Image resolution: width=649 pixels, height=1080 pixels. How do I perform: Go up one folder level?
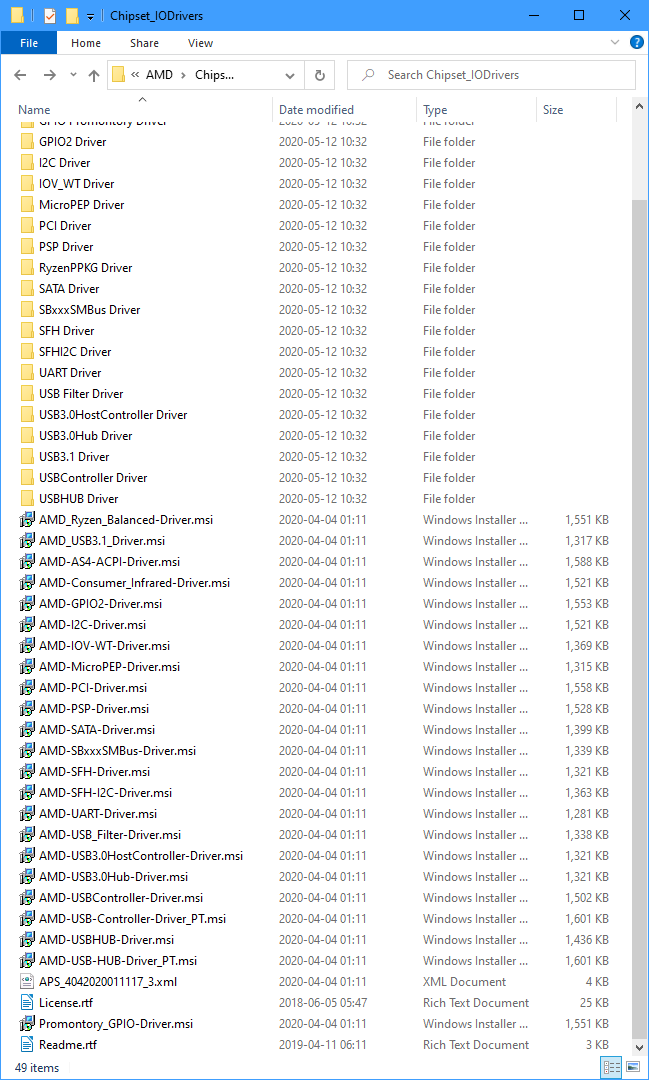(x=94, y=75)
